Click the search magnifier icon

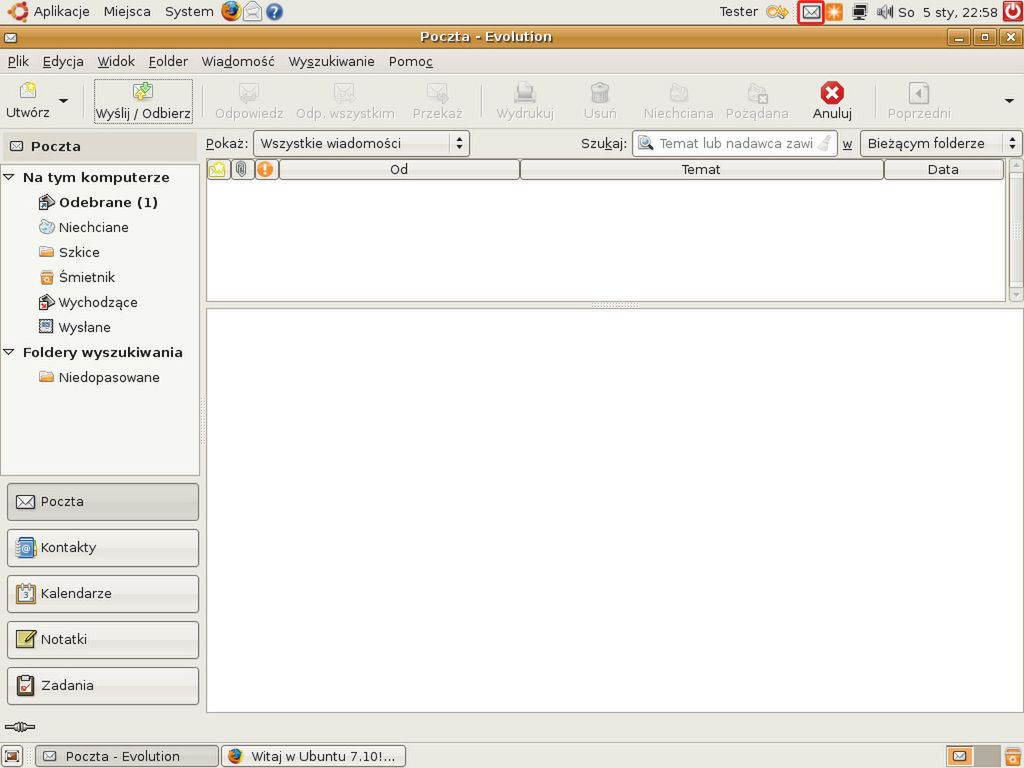645,143
